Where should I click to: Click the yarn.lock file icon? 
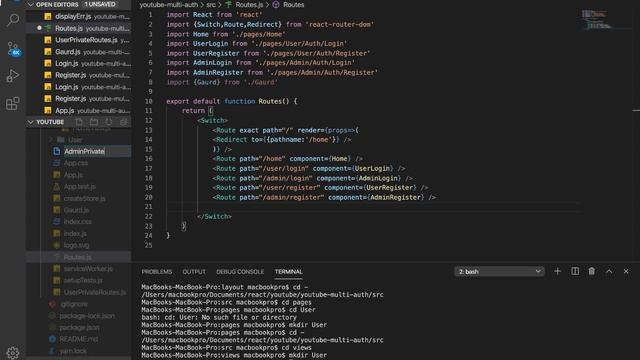pos(52,351)
